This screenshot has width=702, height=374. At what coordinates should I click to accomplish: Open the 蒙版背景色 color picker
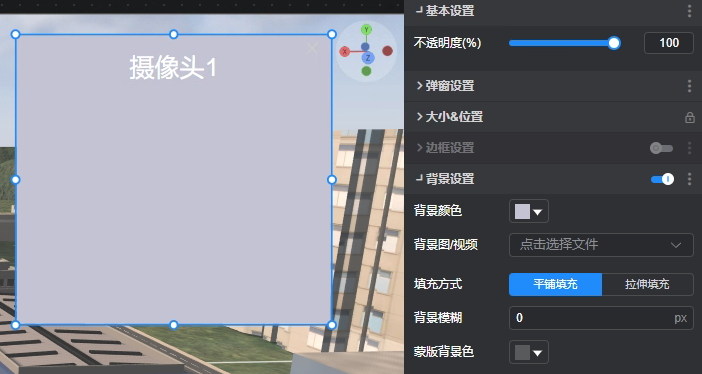coord(529,353)
